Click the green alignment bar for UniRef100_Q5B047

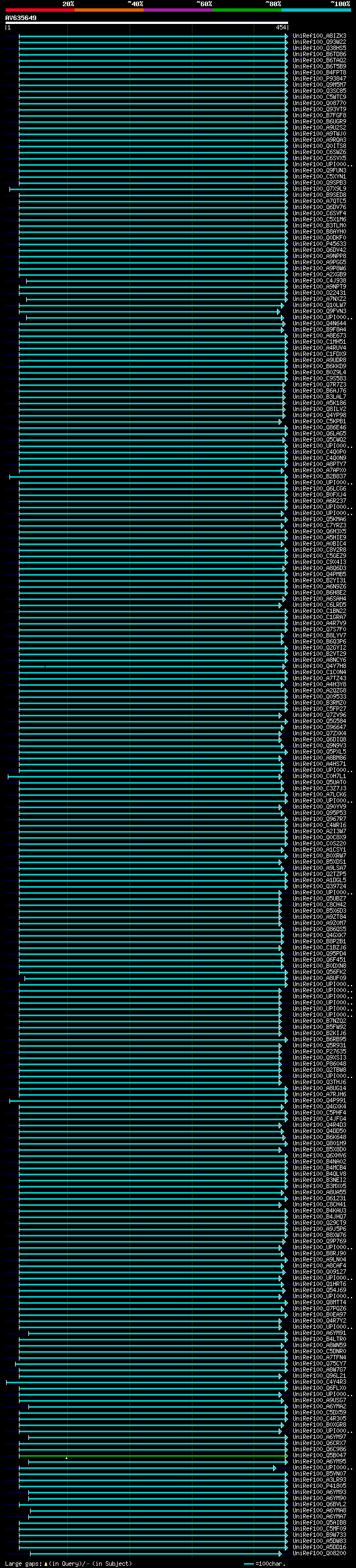click(152, 1455)
